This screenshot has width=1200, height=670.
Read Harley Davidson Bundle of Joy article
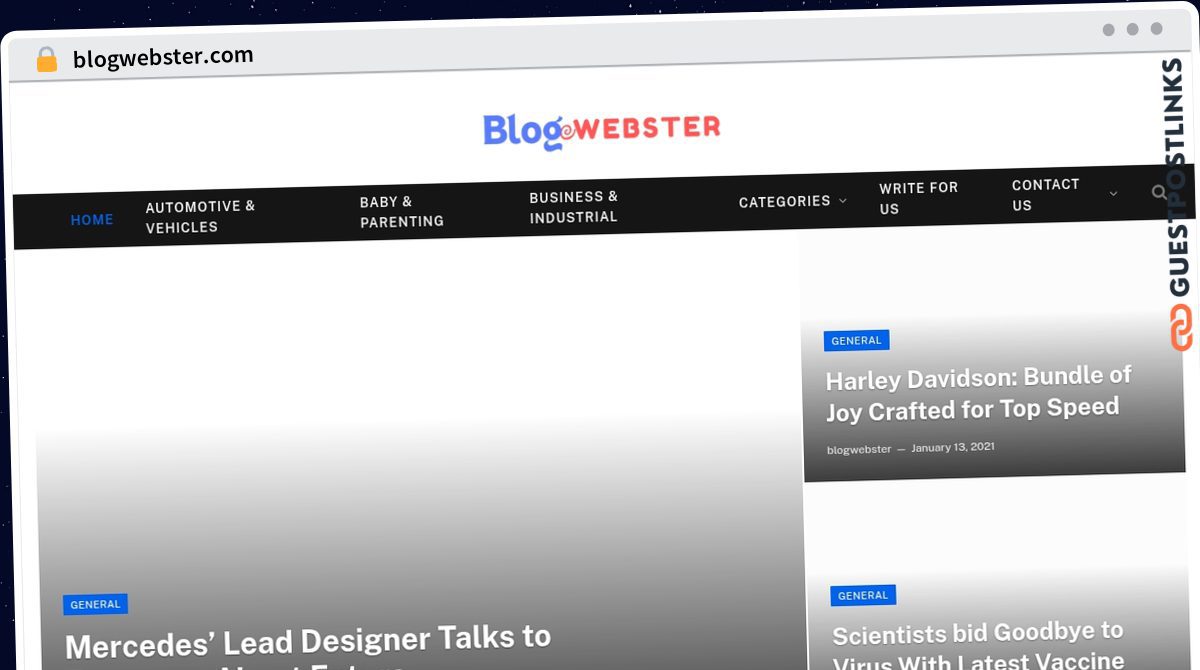point(977,393)
